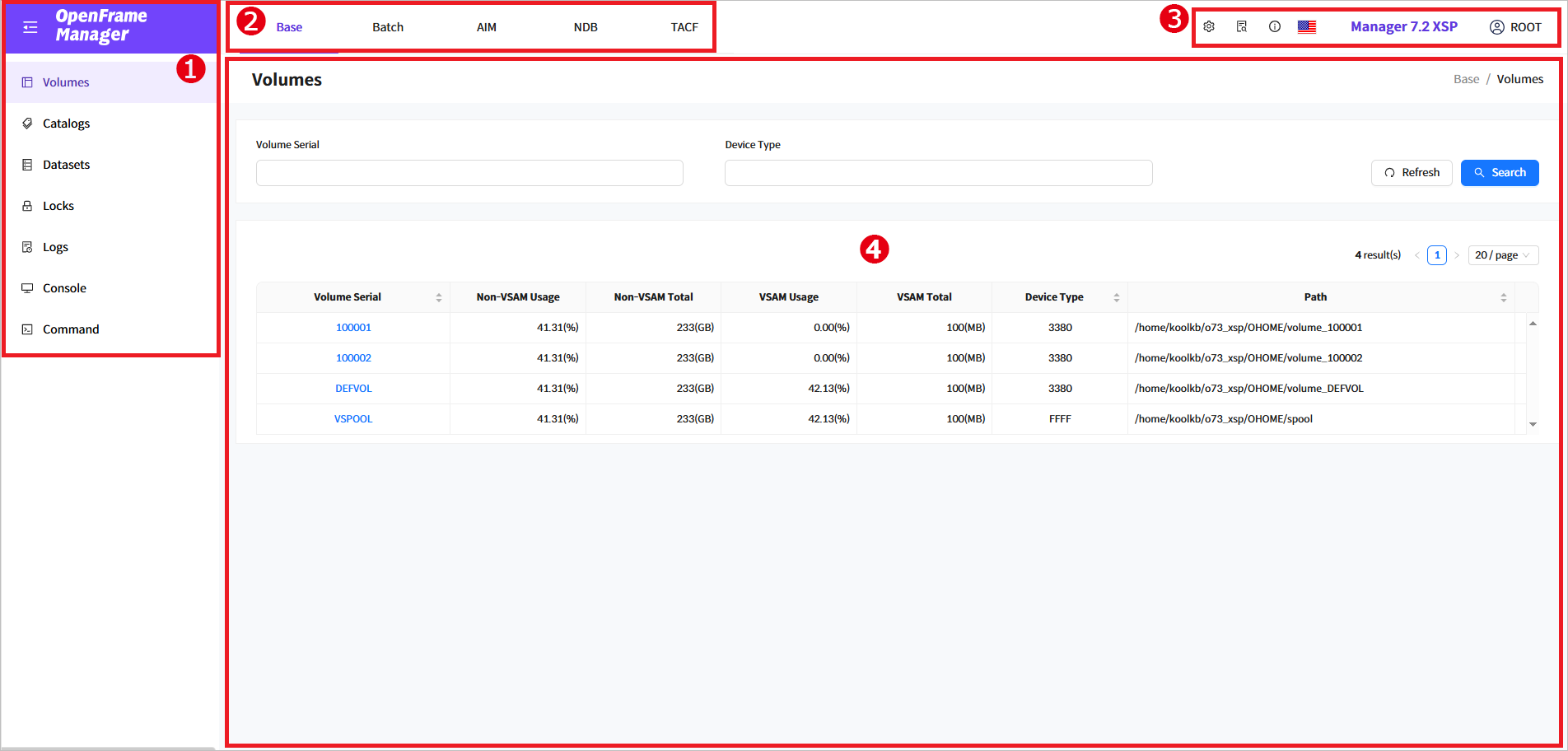Click the document search icon in header
The image size is (1568, 751).
pyautogui.click(x=1242, y=27)
